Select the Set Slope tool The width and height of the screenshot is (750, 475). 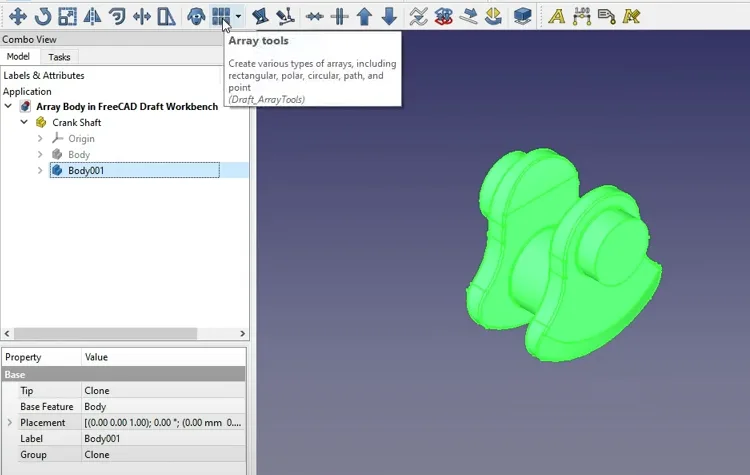click(x=468, y=16)
